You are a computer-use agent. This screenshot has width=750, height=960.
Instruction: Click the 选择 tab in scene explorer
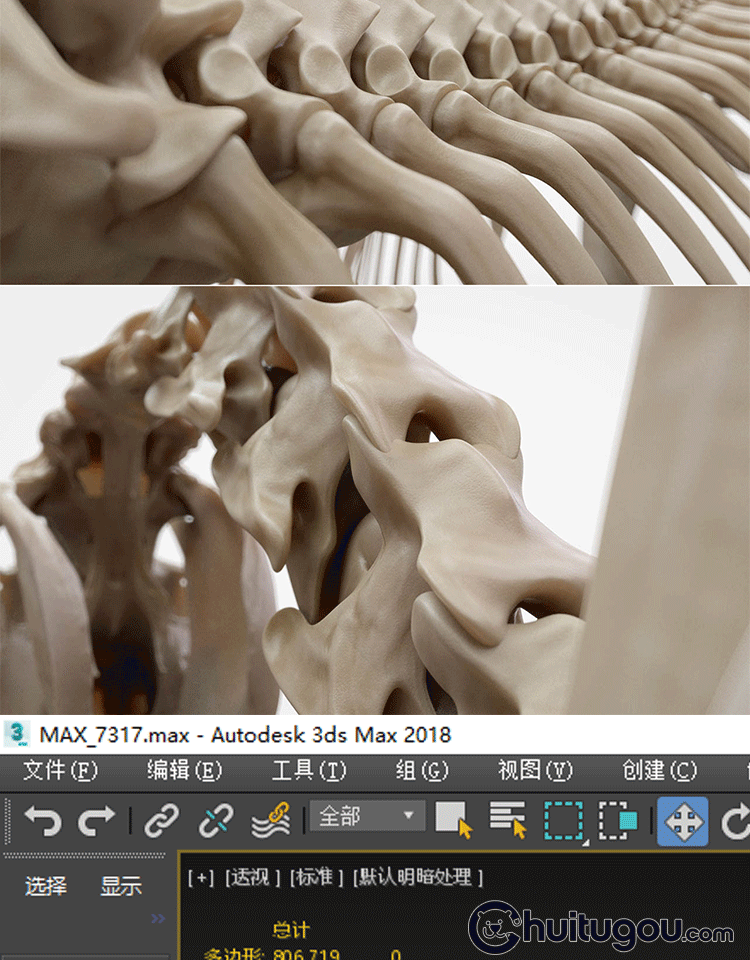point(46,886)
